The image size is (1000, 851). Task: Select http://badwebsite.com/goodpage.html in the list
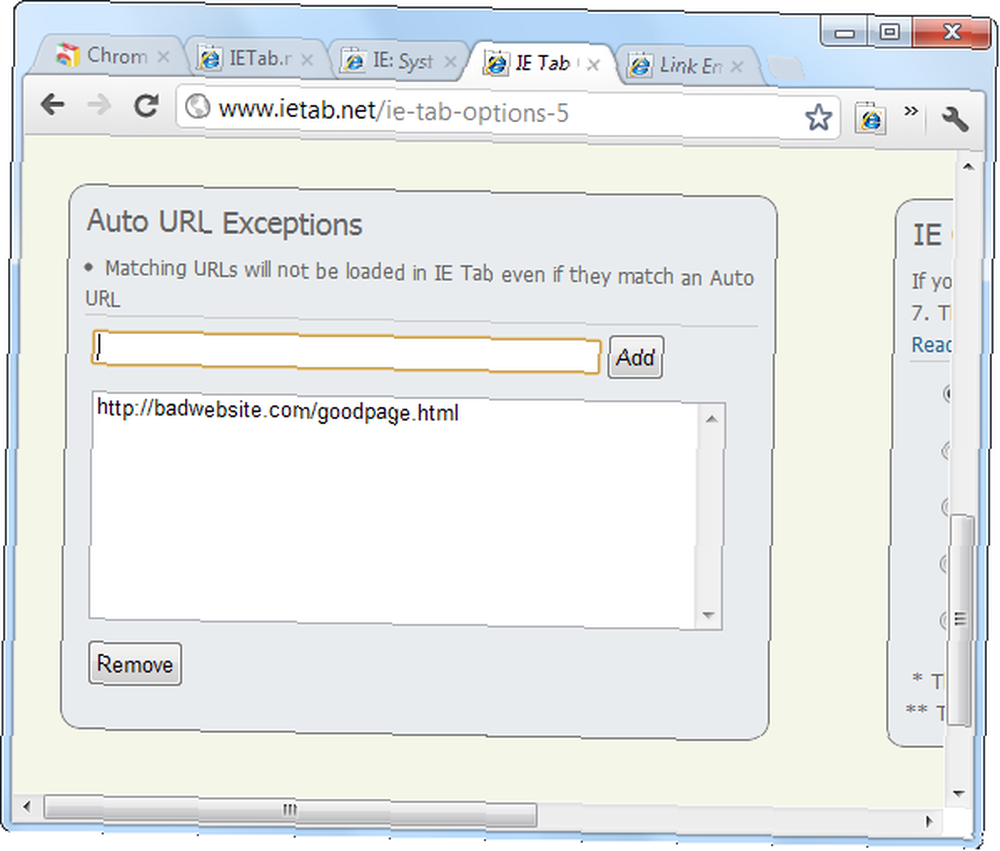coord(277,410)
